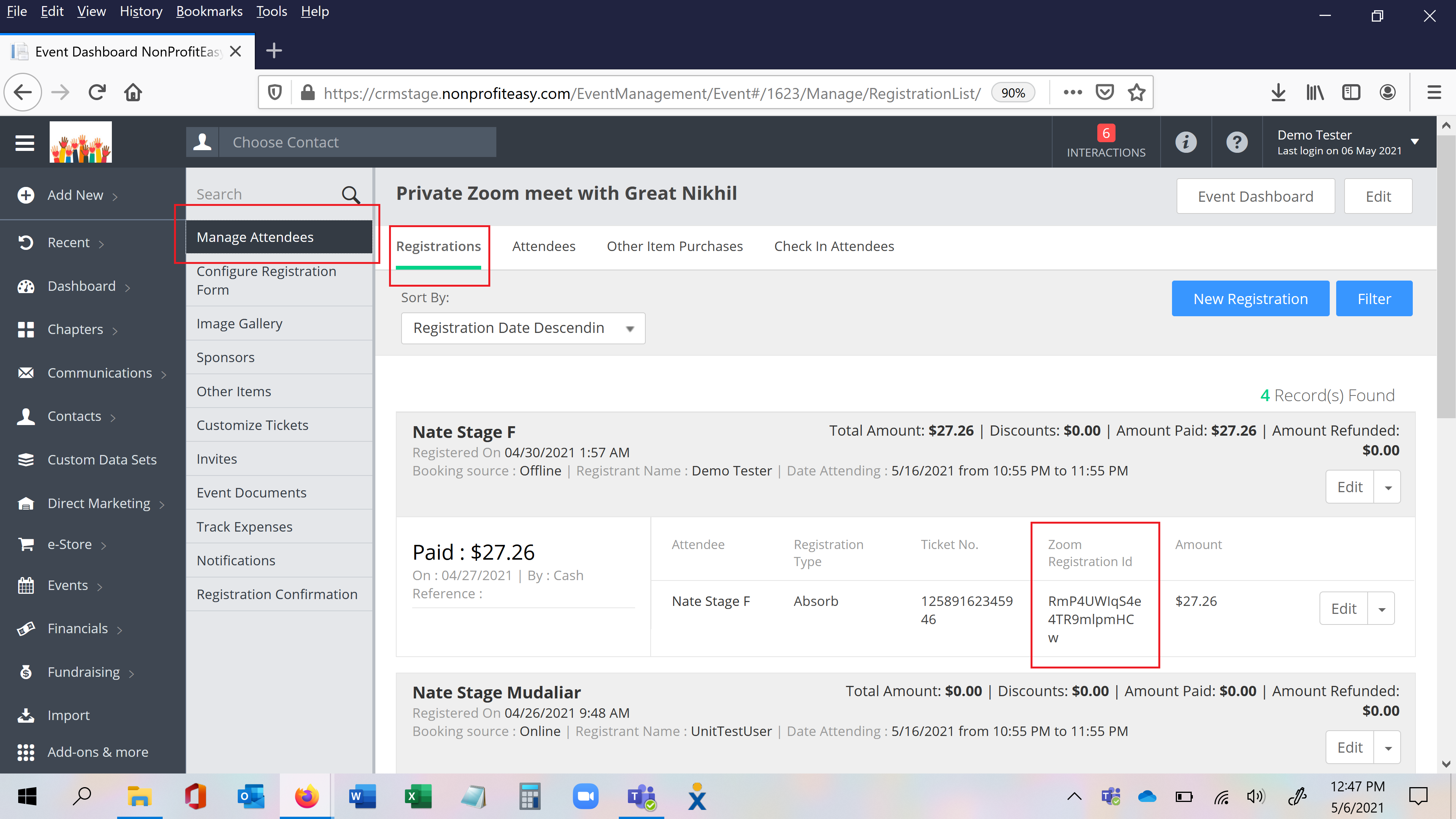Select Manage Attendees in the event submenu
The height and width of the screenshot is (819, 1456).
click(279, 237)
